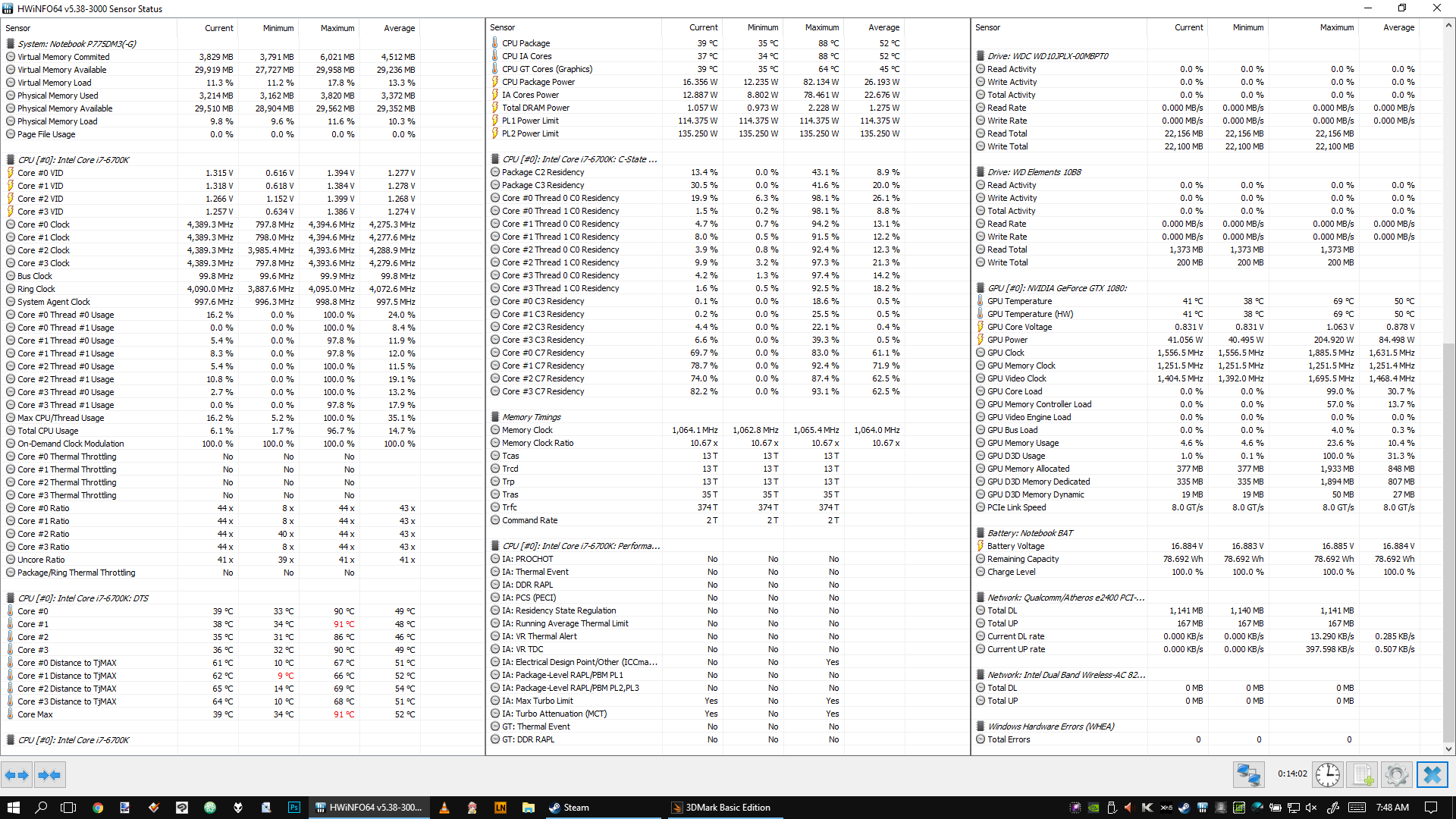Switch to 3DMark Basic Edition taskbar window

click(x=724, y=808)
